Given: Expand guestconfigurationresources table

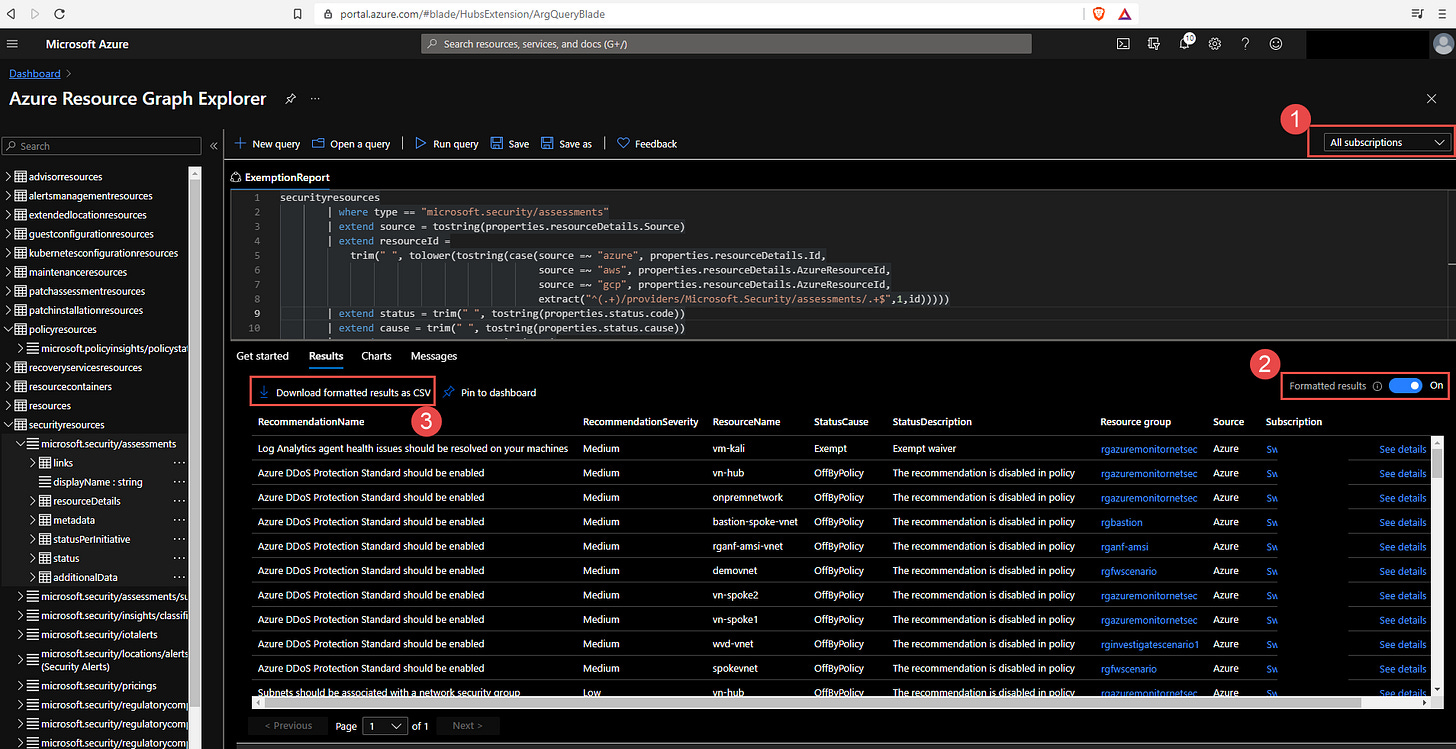Looking at the screenshot, I should (x=9, y=234).
